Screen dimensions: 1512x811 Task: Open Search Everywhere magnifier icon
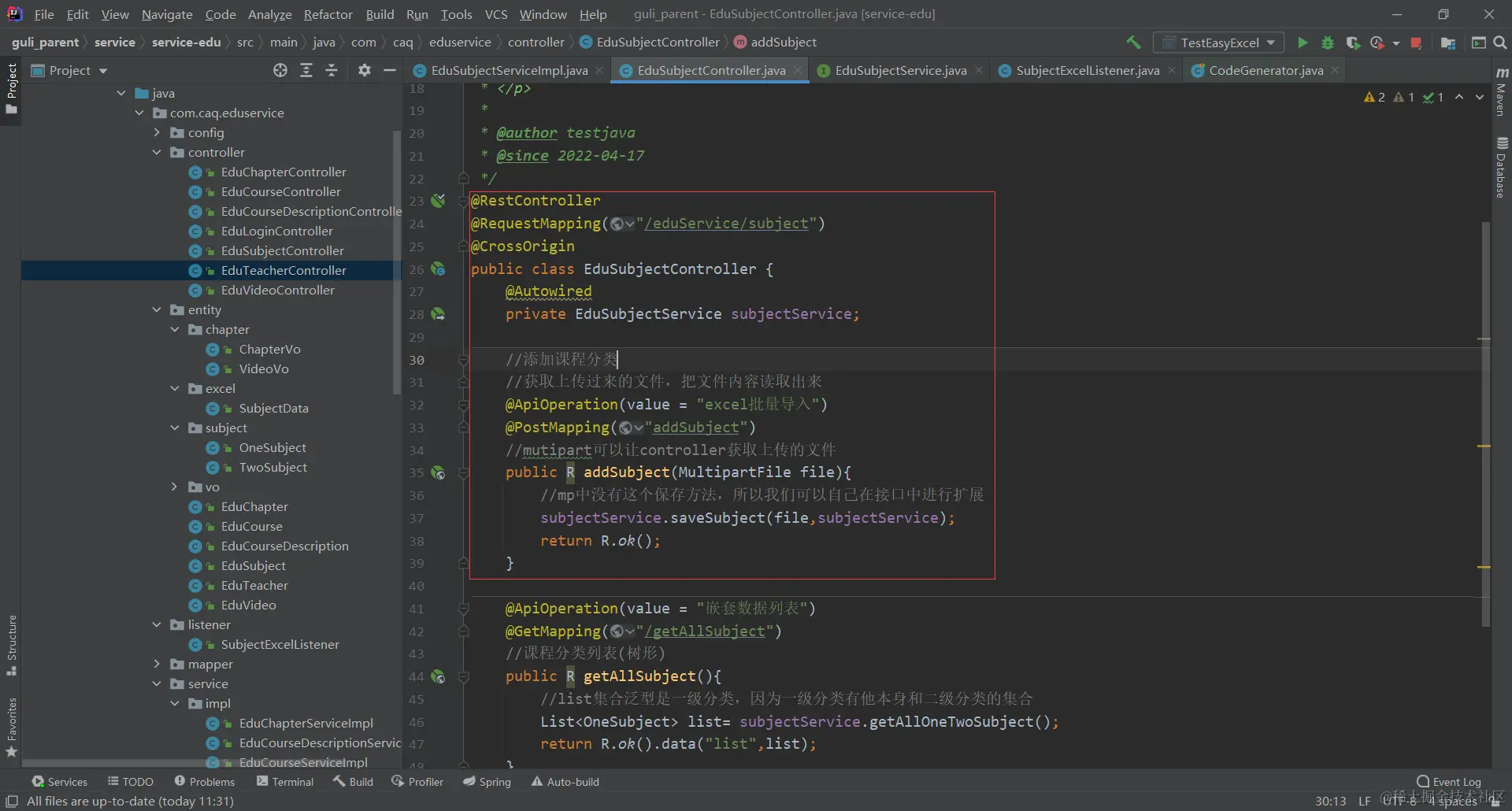(x=1500, y=43)
